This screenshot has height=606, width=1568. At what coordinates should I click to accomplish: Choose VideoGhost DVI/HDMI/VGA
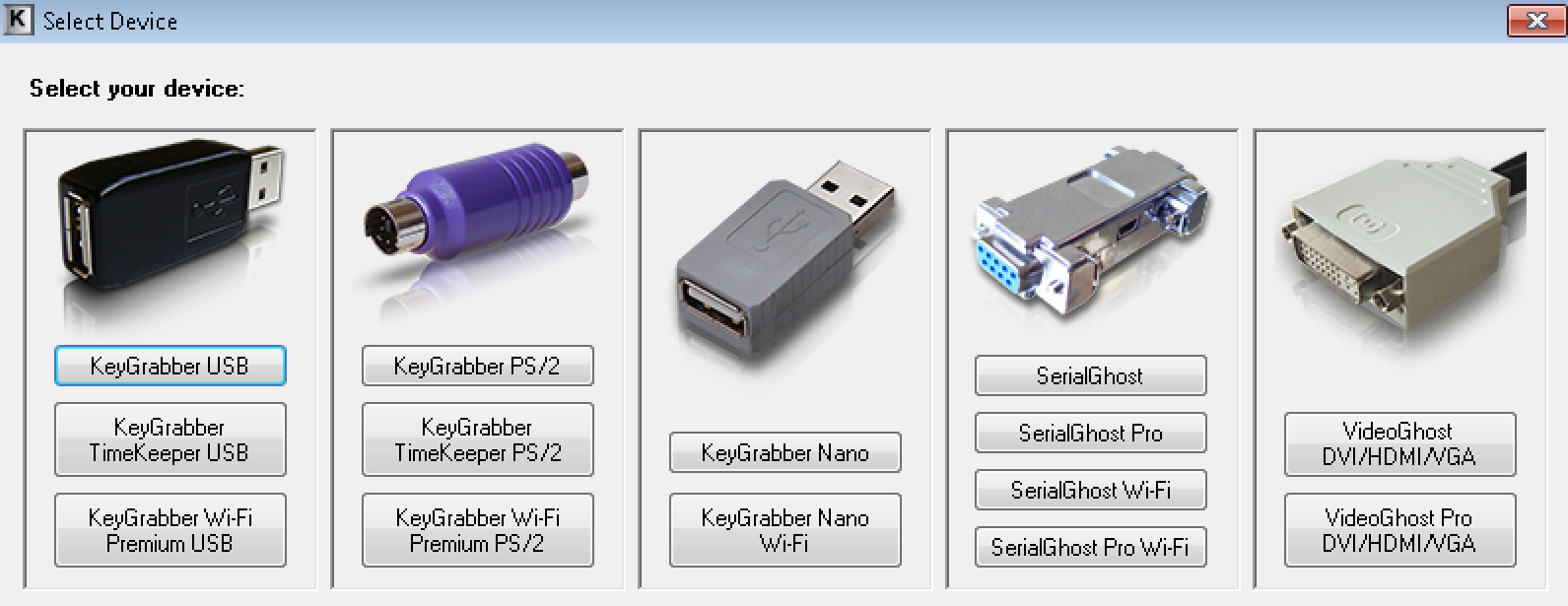[1400, 444]
